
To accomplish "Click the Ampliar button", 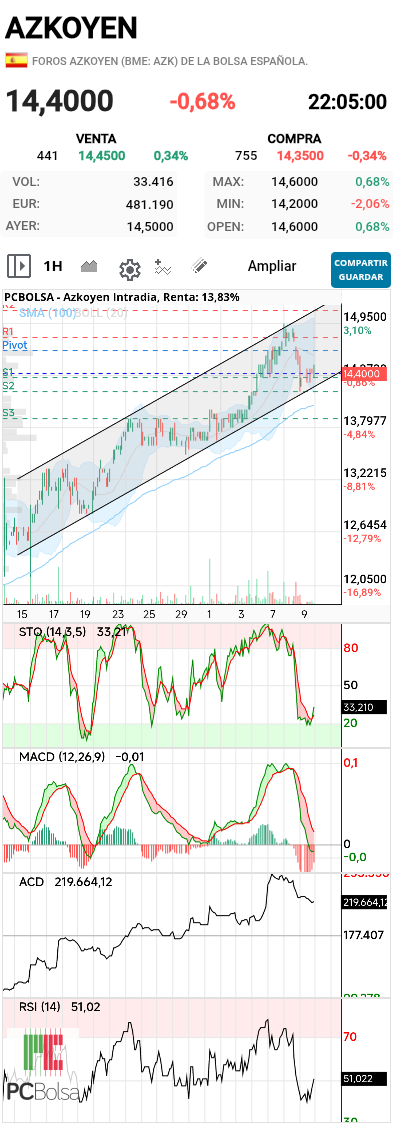I will (272, 266).
